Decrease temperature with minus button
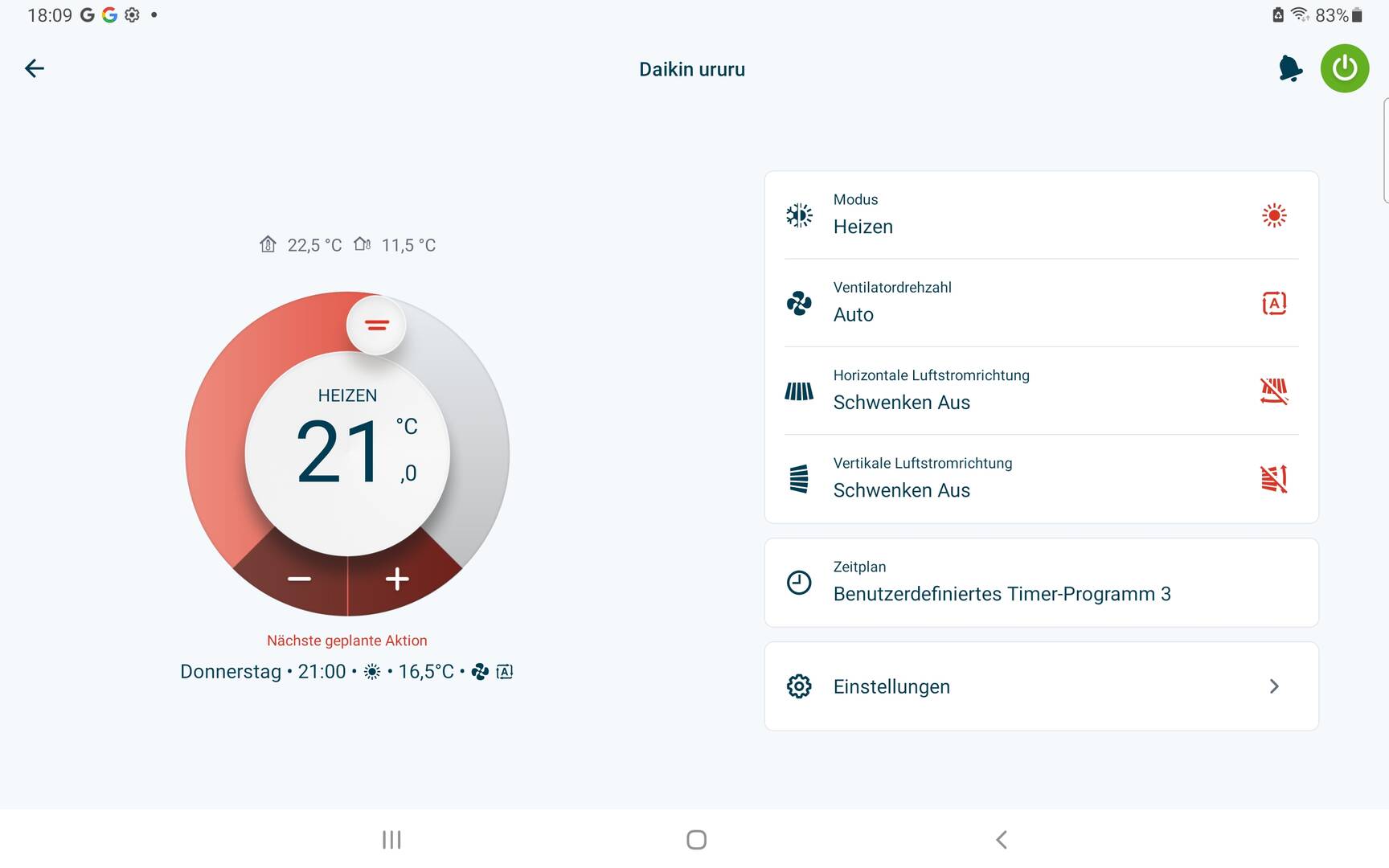This screenshot has width=1389, height=868. [299, 579]
